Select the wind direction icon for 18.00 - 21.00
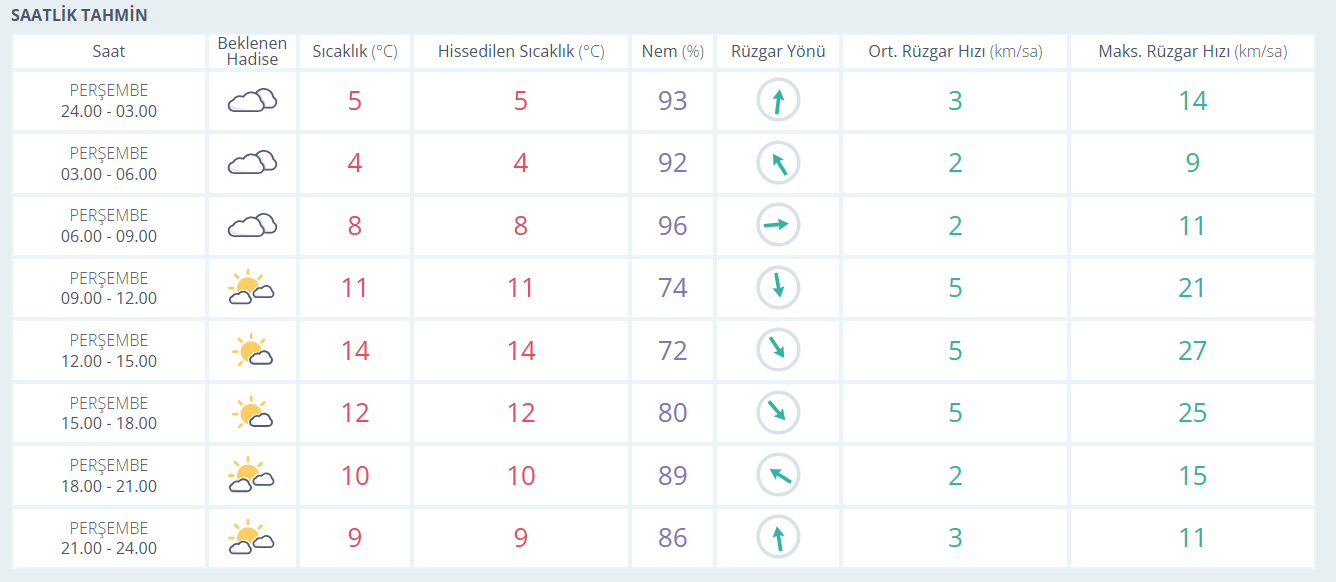The image size is (1336, 582). pyautogui.click(x=778, y=475)
